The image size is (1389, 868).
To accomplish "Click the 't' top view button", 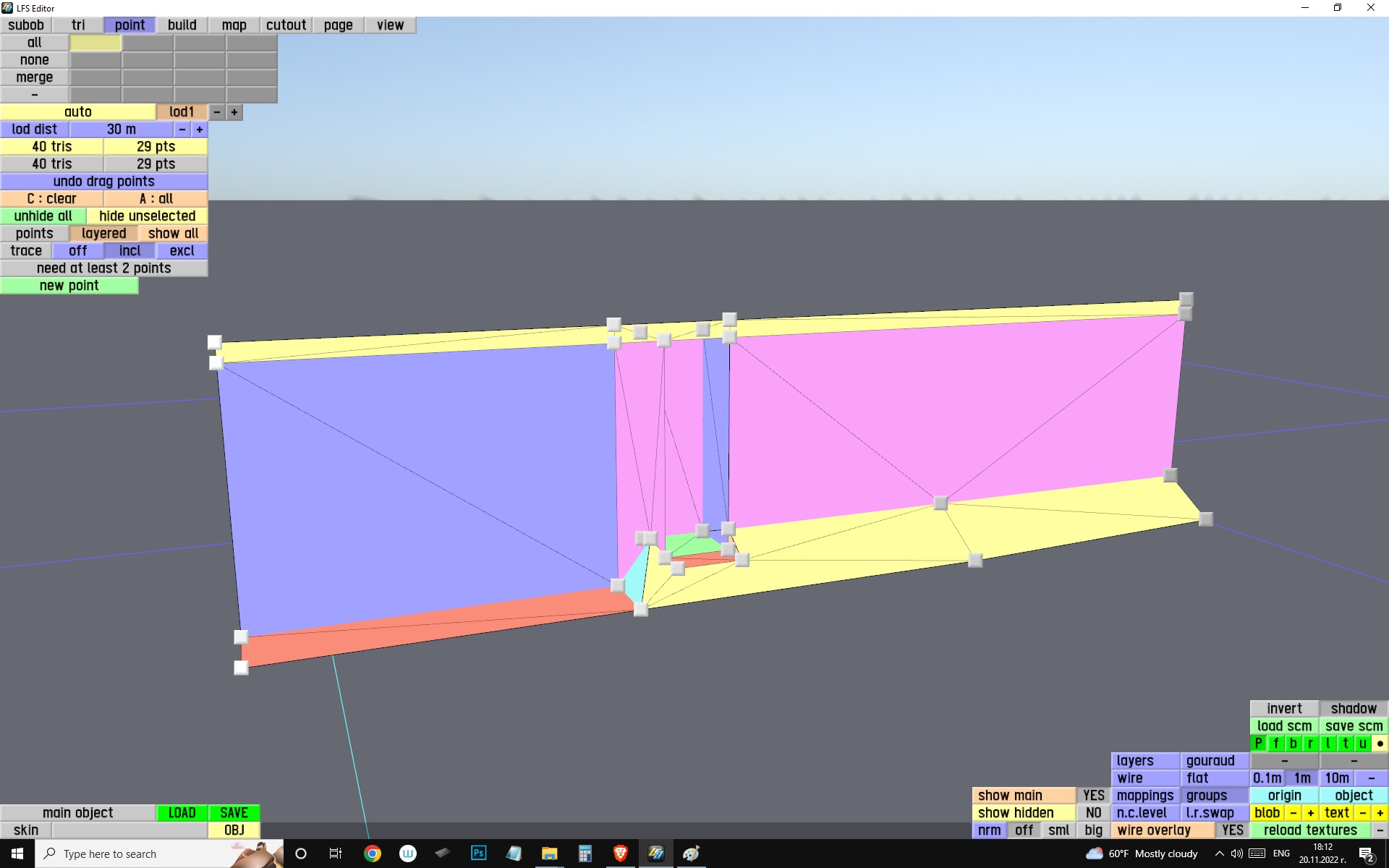I will click(1346, 744).
